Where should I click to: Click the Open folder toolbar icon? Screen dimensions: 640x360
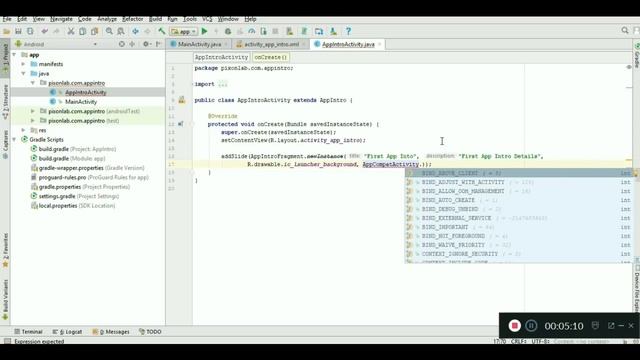(7, 31)
